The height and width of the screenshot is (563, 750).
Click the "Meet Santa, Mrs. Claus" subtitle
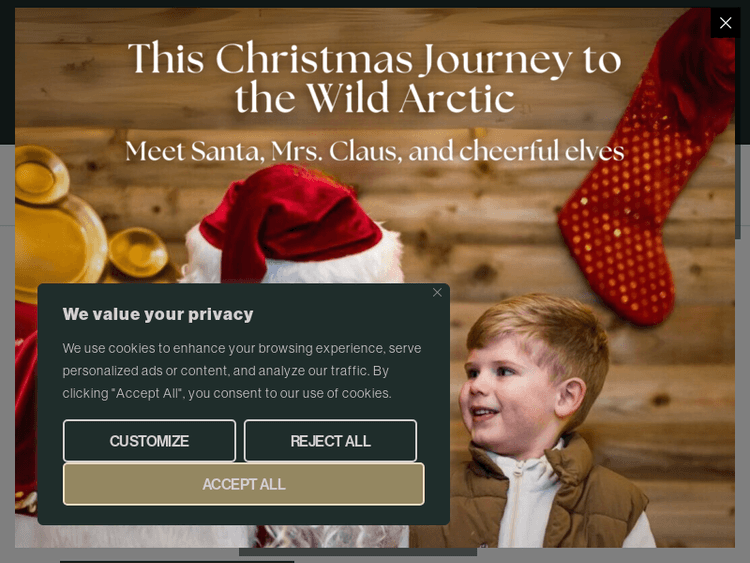coord(375,151)
